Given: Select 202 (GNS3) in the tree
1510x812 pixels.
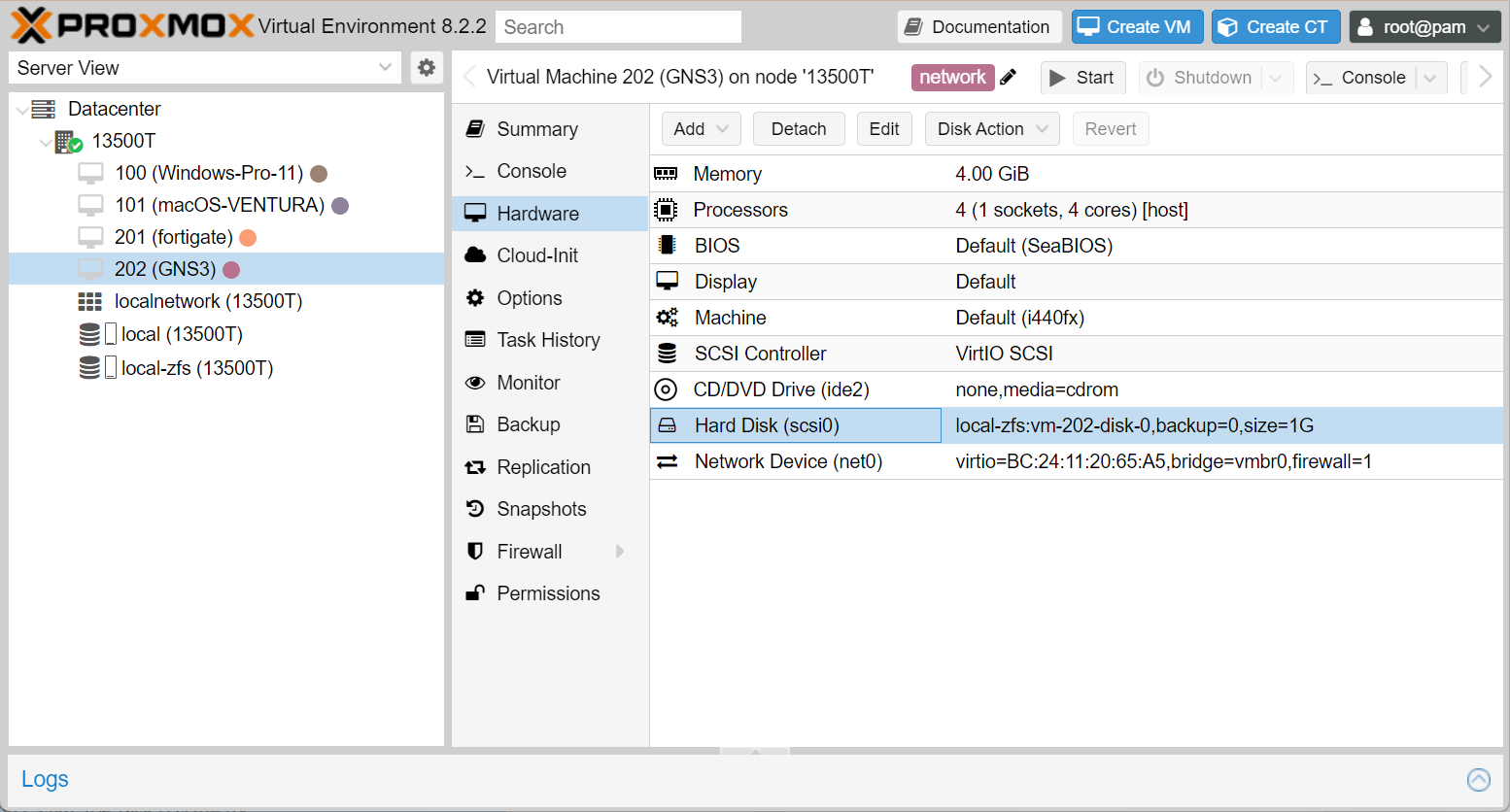Looking at the screenshot, I should (x=226, y=269).
